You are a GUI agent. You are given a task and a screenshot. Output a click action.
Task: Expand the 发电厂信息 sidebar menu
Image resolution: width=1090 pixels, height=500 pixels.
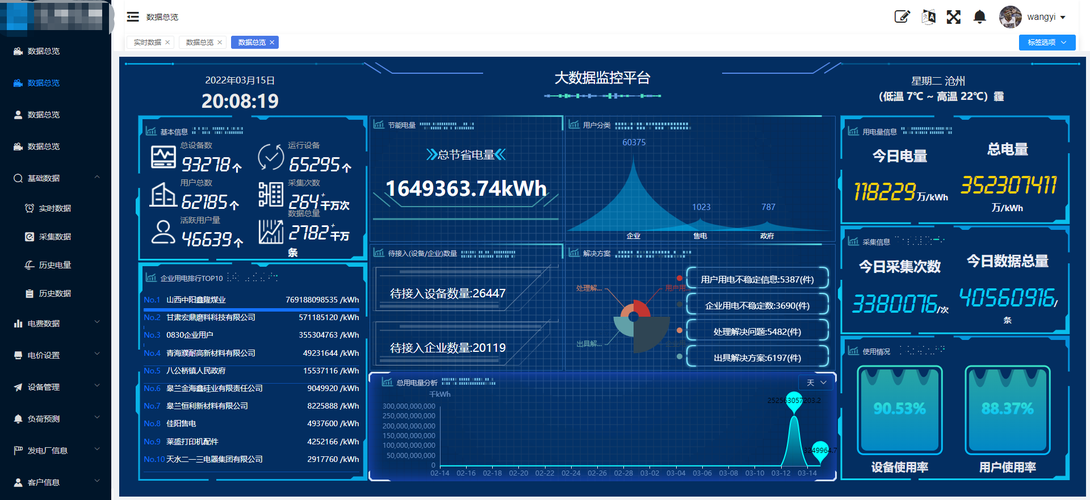click(56, 451)
